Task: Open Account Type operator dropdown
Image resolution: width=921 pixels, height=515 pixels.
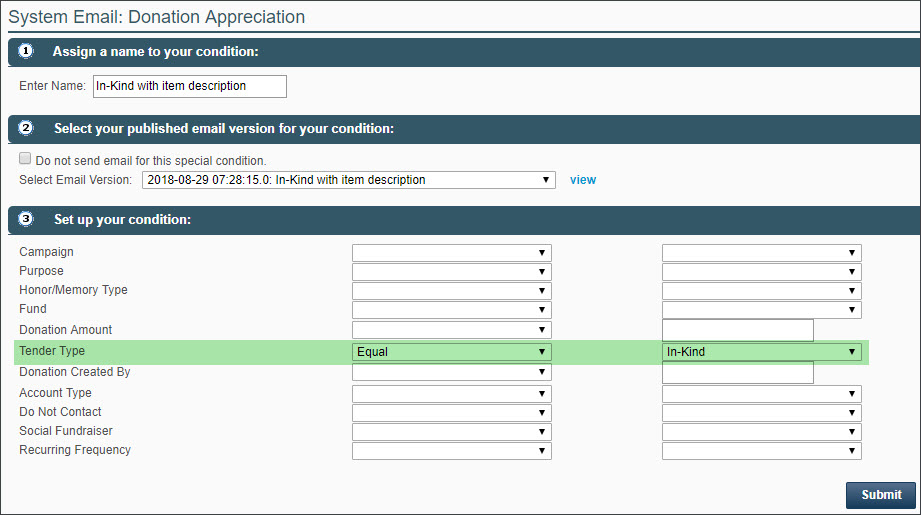Action: coord(452,394)
